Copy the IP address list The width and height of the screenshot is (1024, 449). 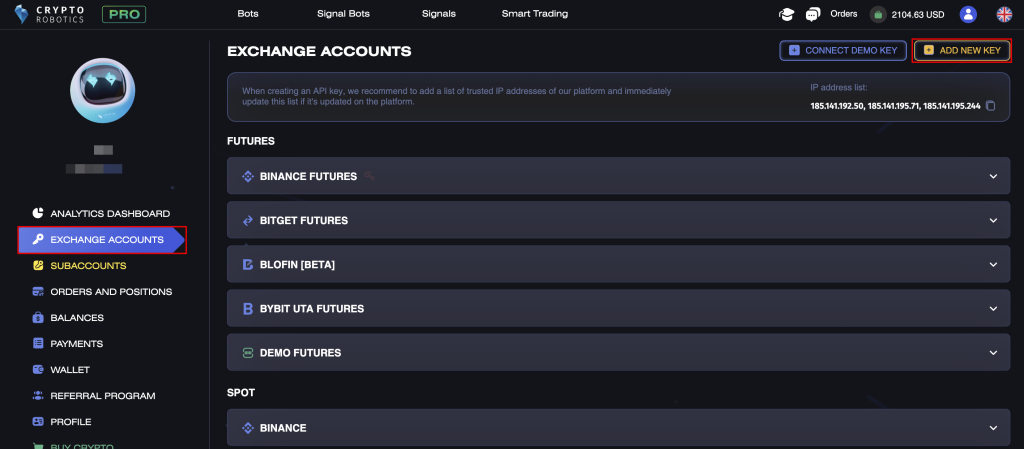[x=991, y=106]
